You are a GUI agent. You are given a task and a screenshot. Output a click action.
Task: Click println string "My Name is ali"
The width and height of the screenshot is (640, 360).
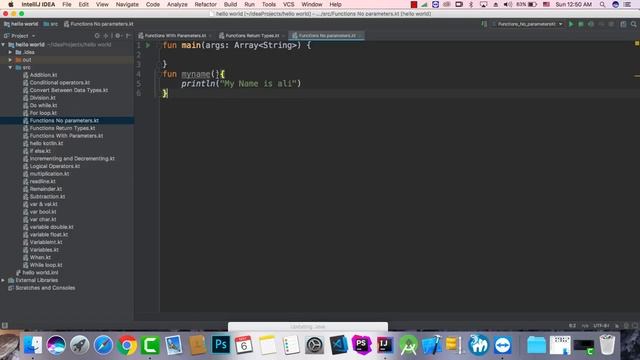(x=258, y=84)
